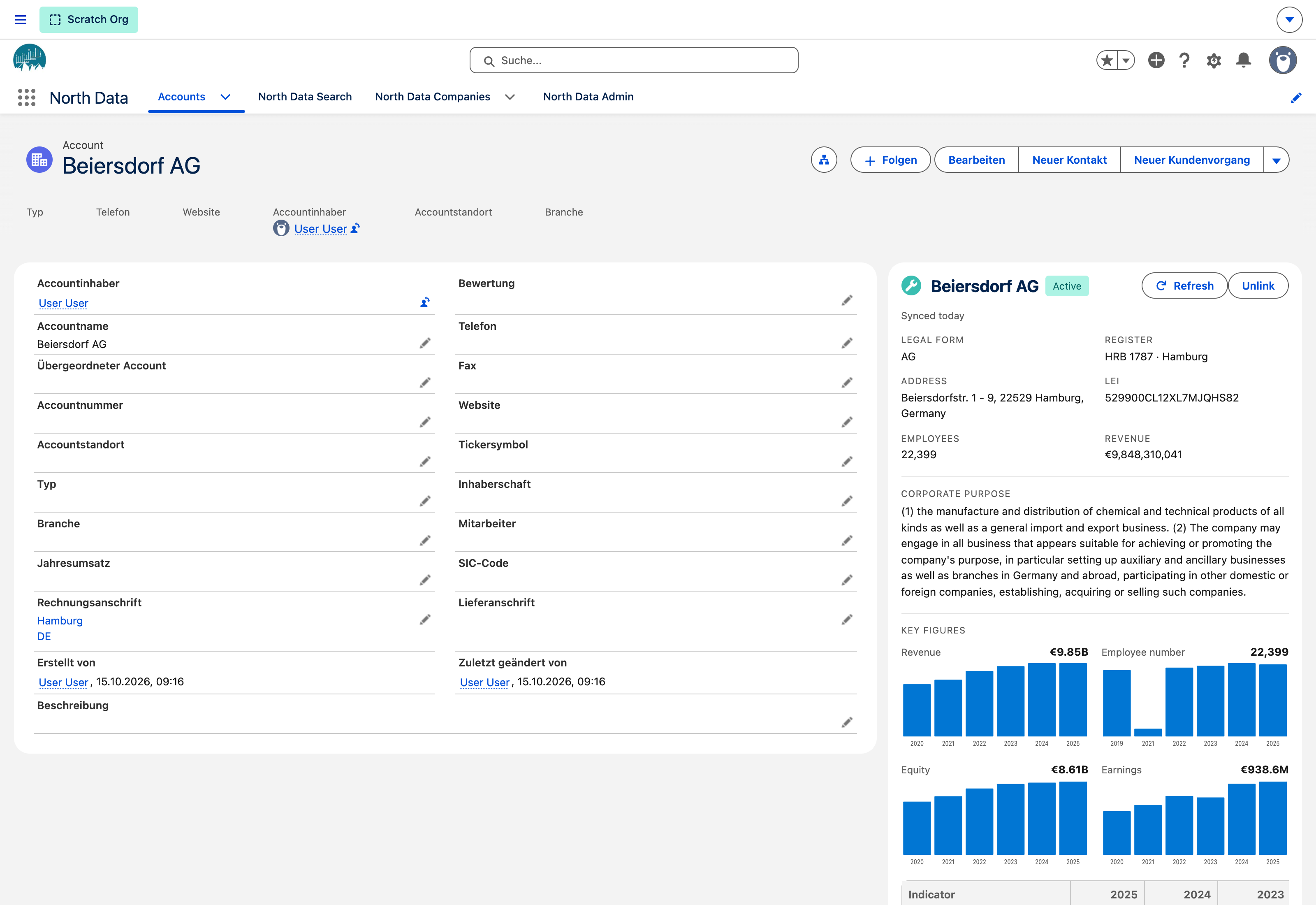Unlink the Beiersdorf AG company
Image resolution: width=1316 pixels, height=905 pixels.
1258,286
